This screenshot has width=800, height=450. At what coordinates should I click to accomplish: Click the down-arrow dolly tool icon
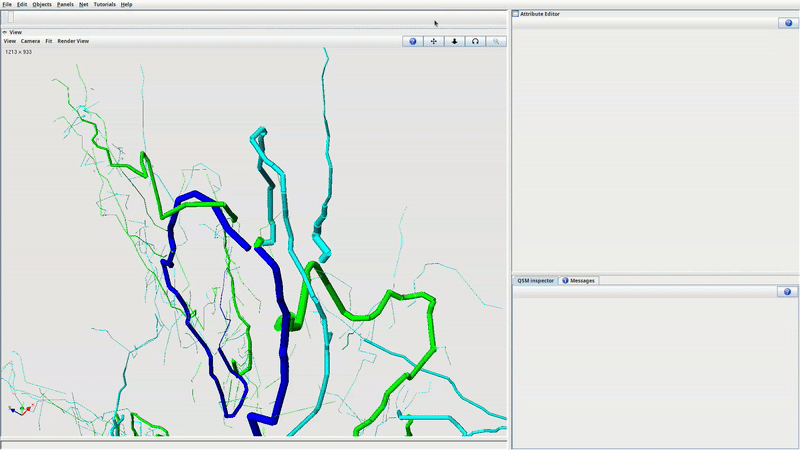coord(454,41)
